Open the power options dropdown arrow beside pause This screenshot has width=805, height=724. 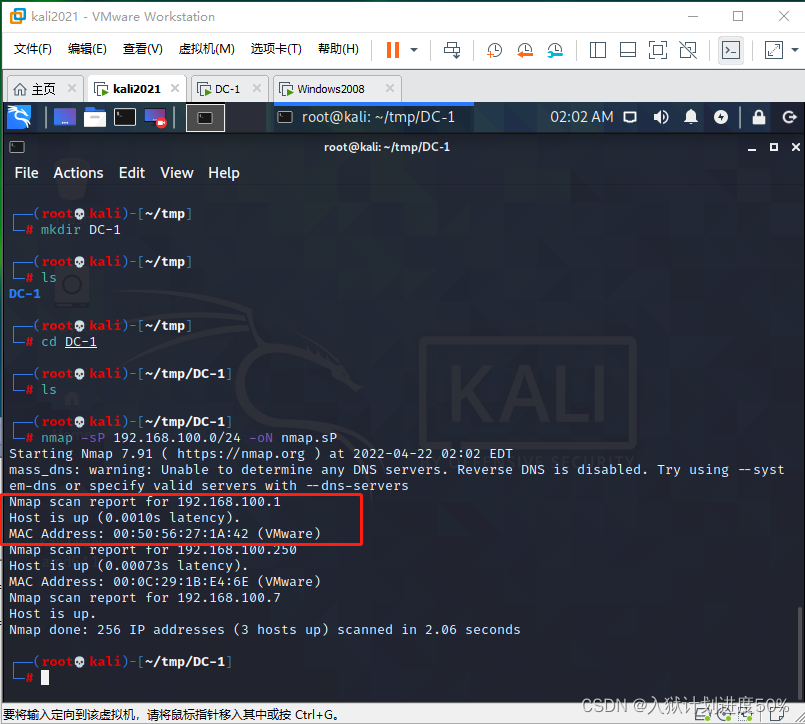pos(414,50)
